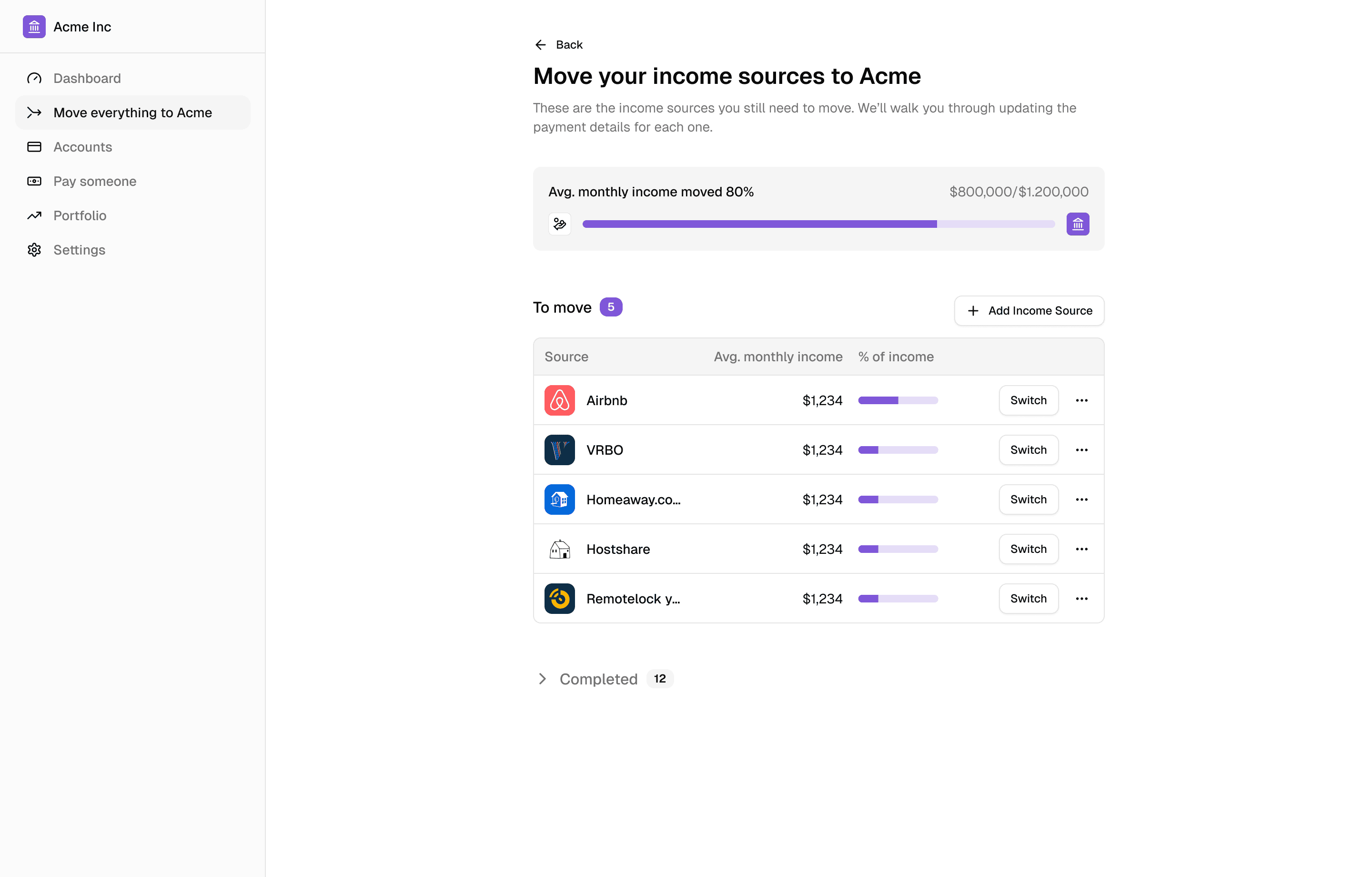Click the Acme Inc bank logo icon
This screenshot has height=877, width=1372.
click(x=34, y=27)
